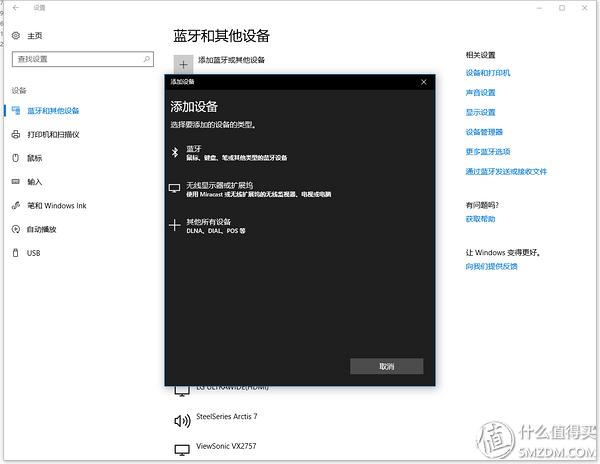Open 自动播放 settings page
Screen dimensions: 600x464
(42, 229)
